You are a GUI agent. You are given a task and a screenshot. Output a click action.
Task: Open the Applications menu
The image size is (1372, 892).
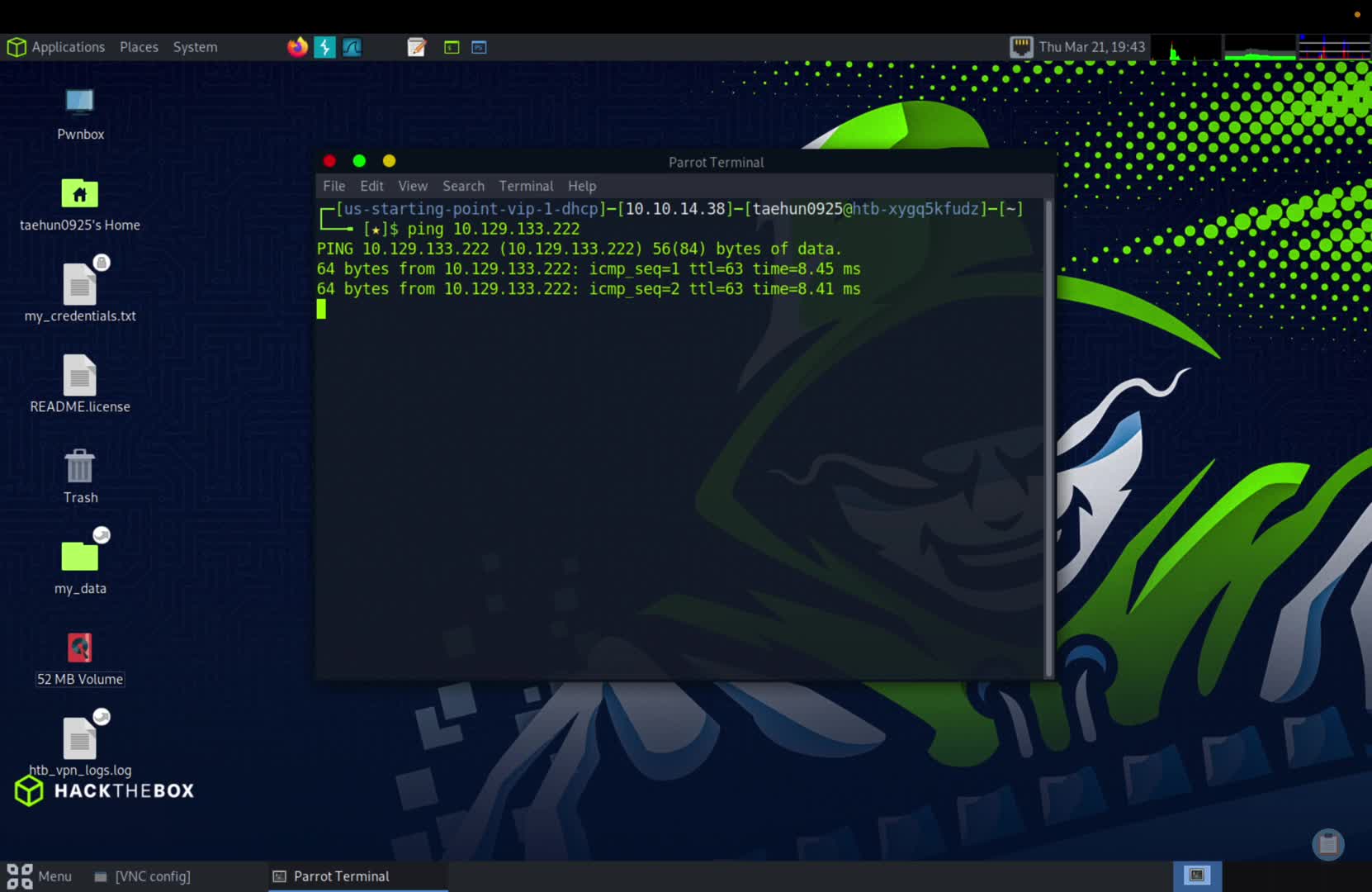click(56, 47)
